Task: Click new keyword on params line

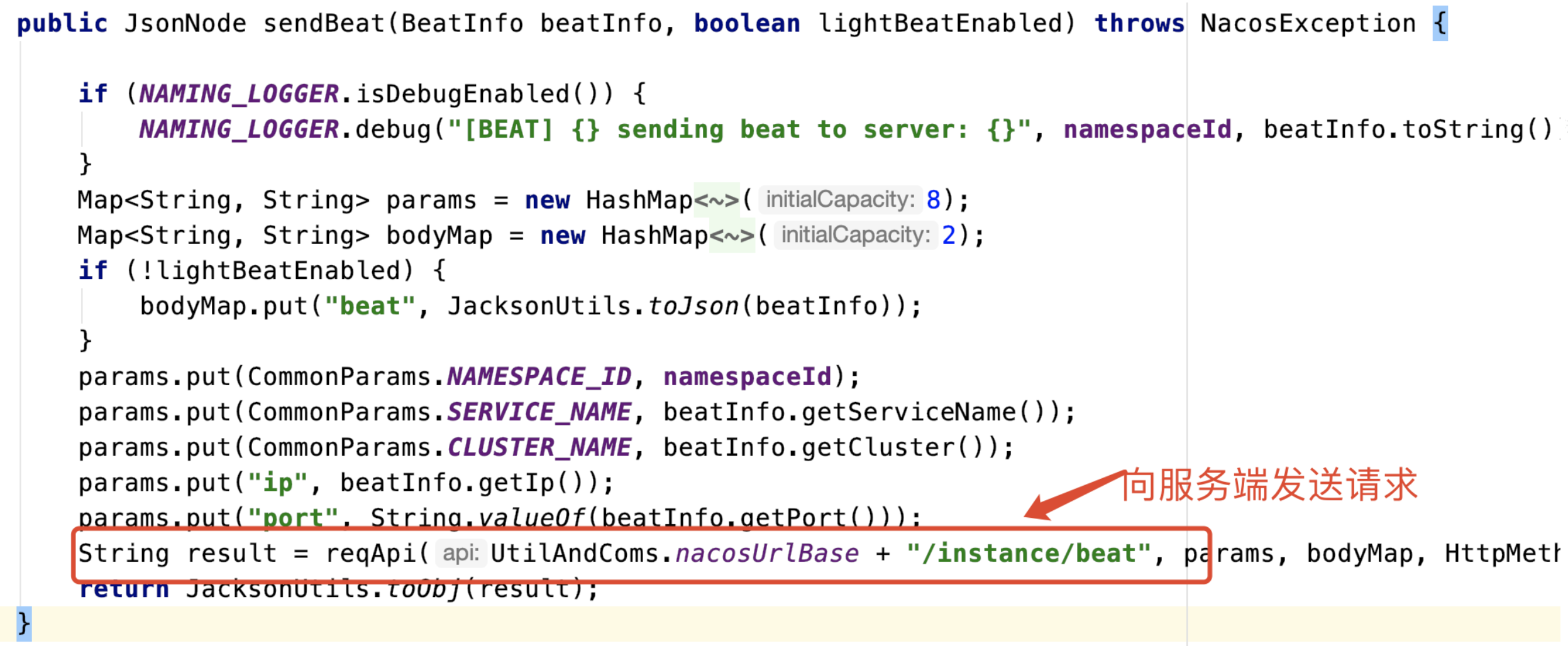Action: [x=547, y=200]
